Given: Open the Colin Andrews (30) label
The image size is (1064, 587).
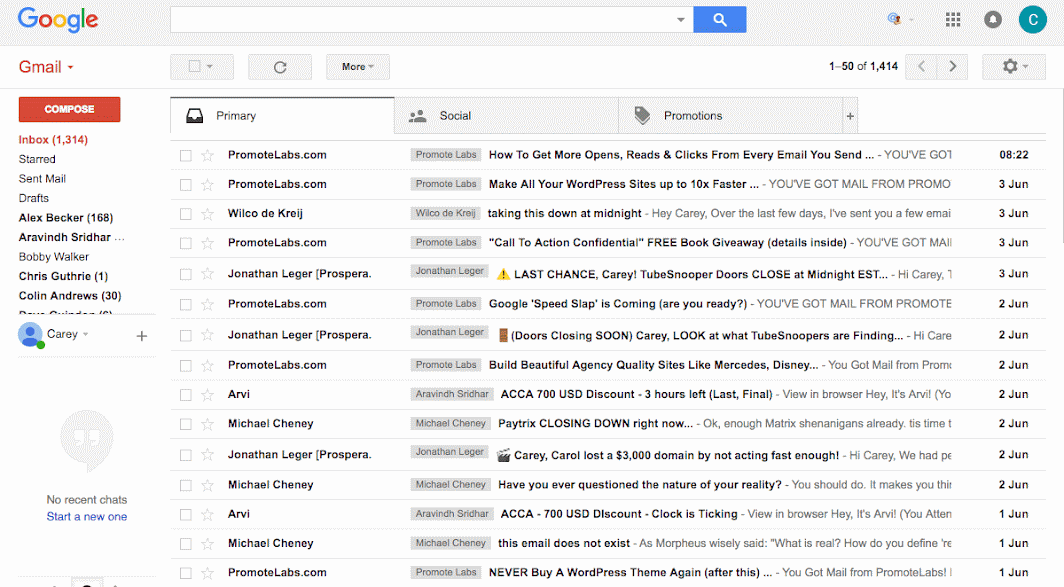Looking at the screenshot, I should click(x=70, y=296).
